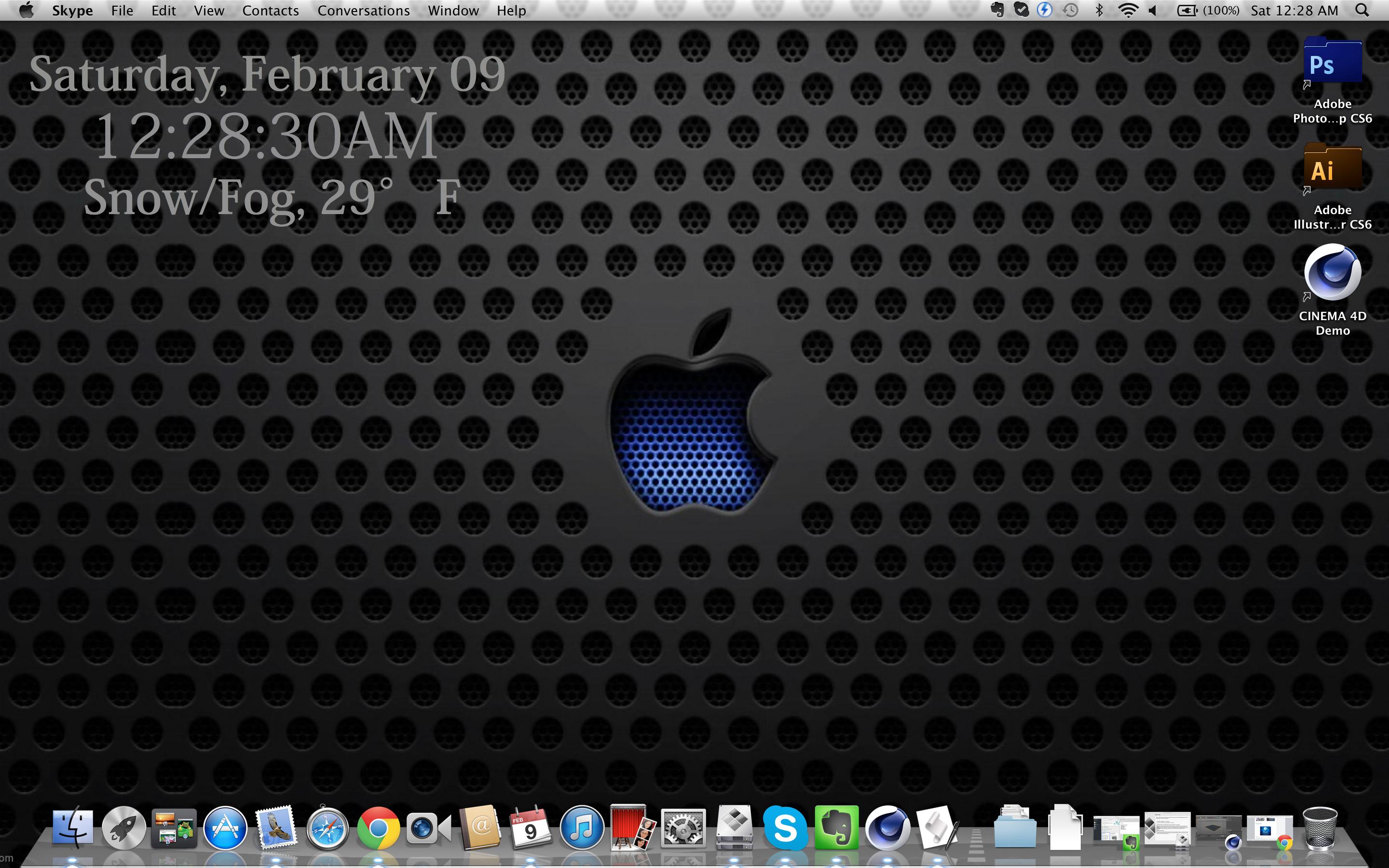Open the Wi-Fi status menu

1128,10
